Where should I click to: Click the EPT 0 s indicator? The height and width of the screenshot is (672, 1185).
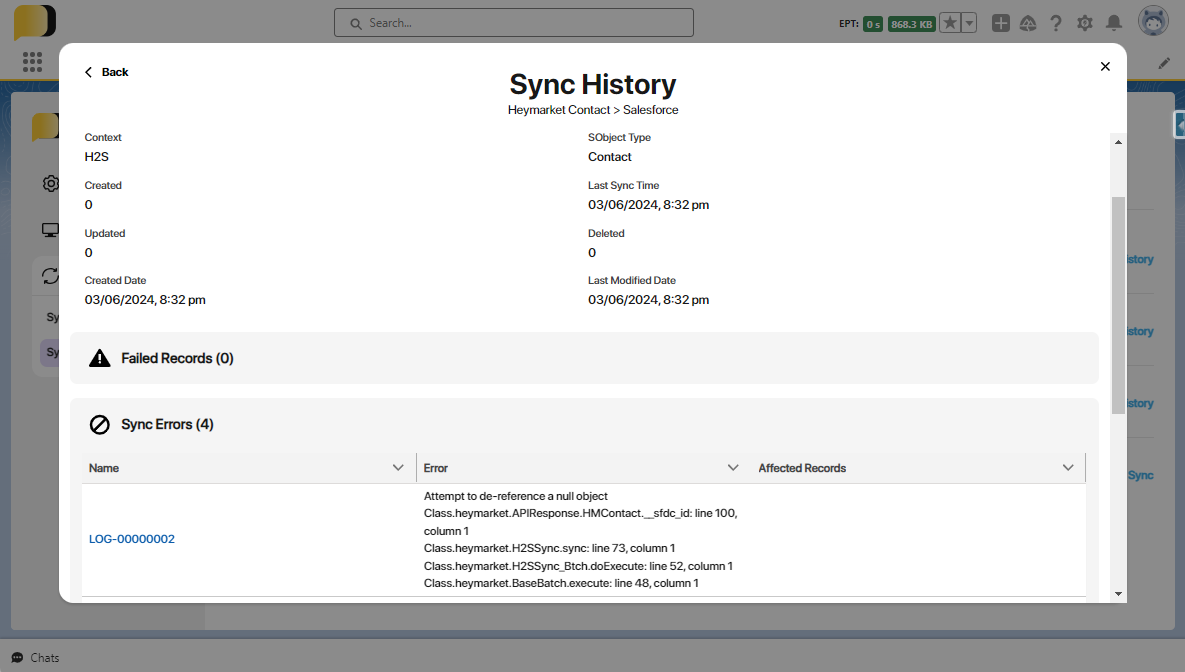tap(873, 24)
